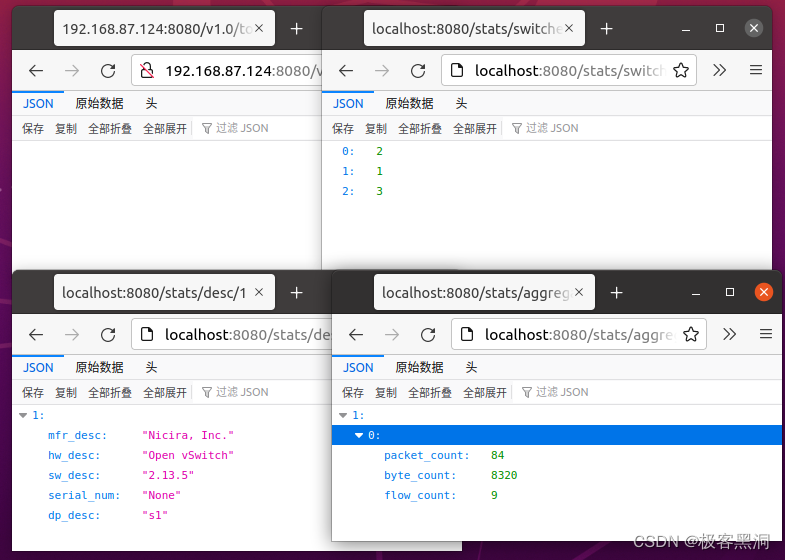The image size is (785, 560).
Task: Select the sw_desc value "2.13.5"
Action: (x=168, y=475)
